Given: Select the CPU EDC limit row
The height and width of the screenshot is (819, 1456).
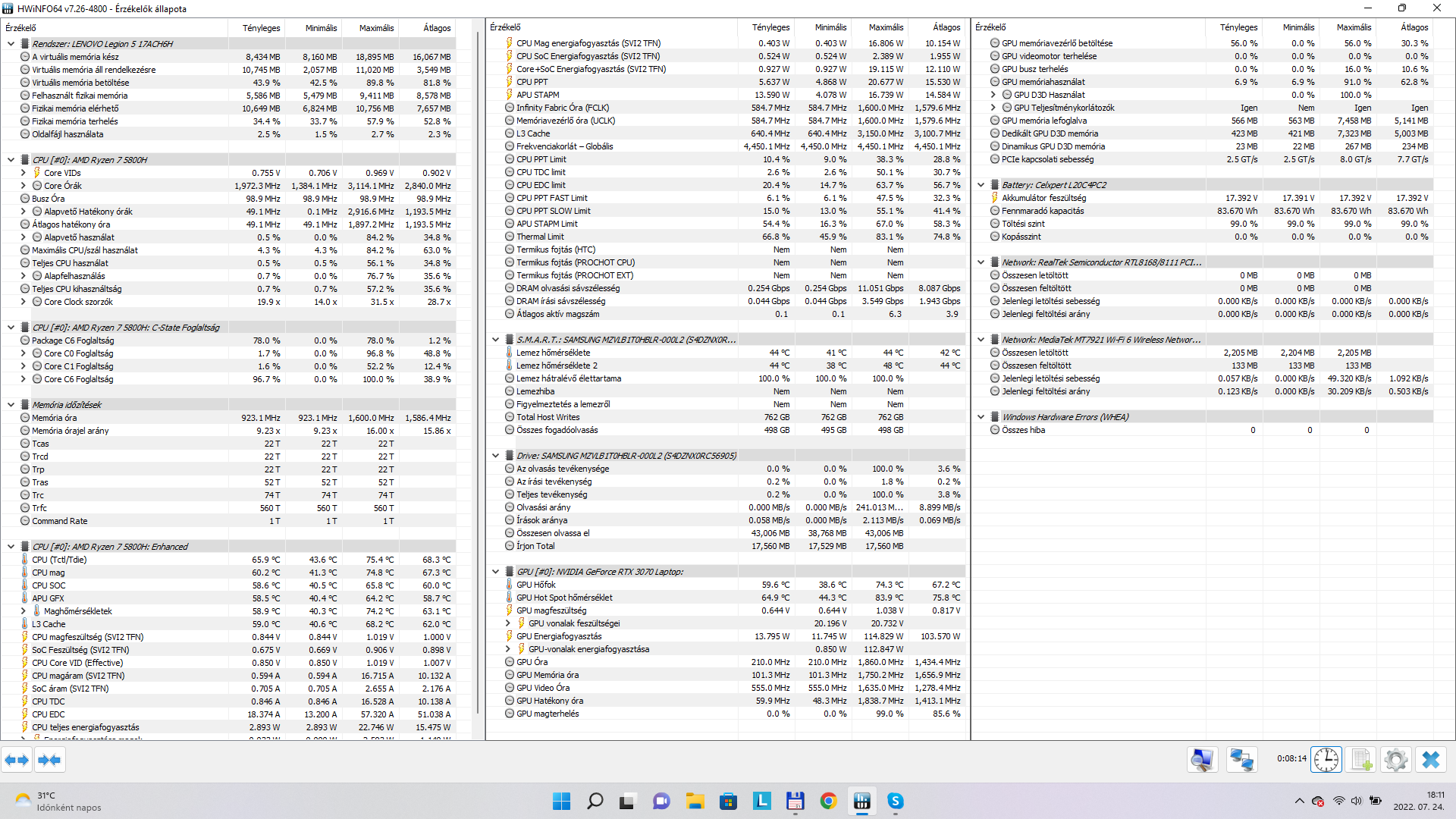Looking at the screenshot, I should pyautogui.click(x=726, y=185).
